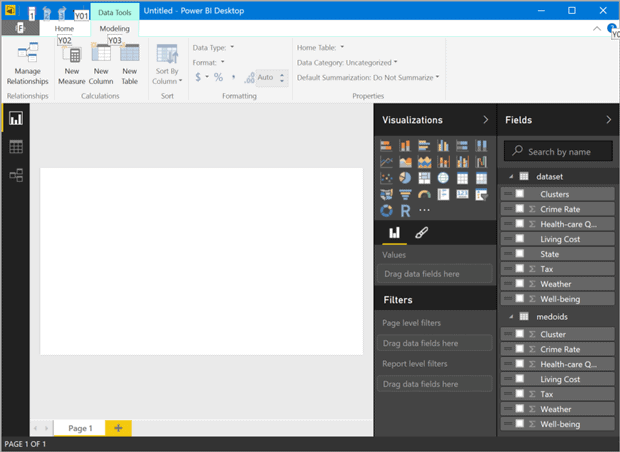This screenshot has width=620, height=452.
Task: Pick the 100% stacked bar chart
Action: coord(462,146)
